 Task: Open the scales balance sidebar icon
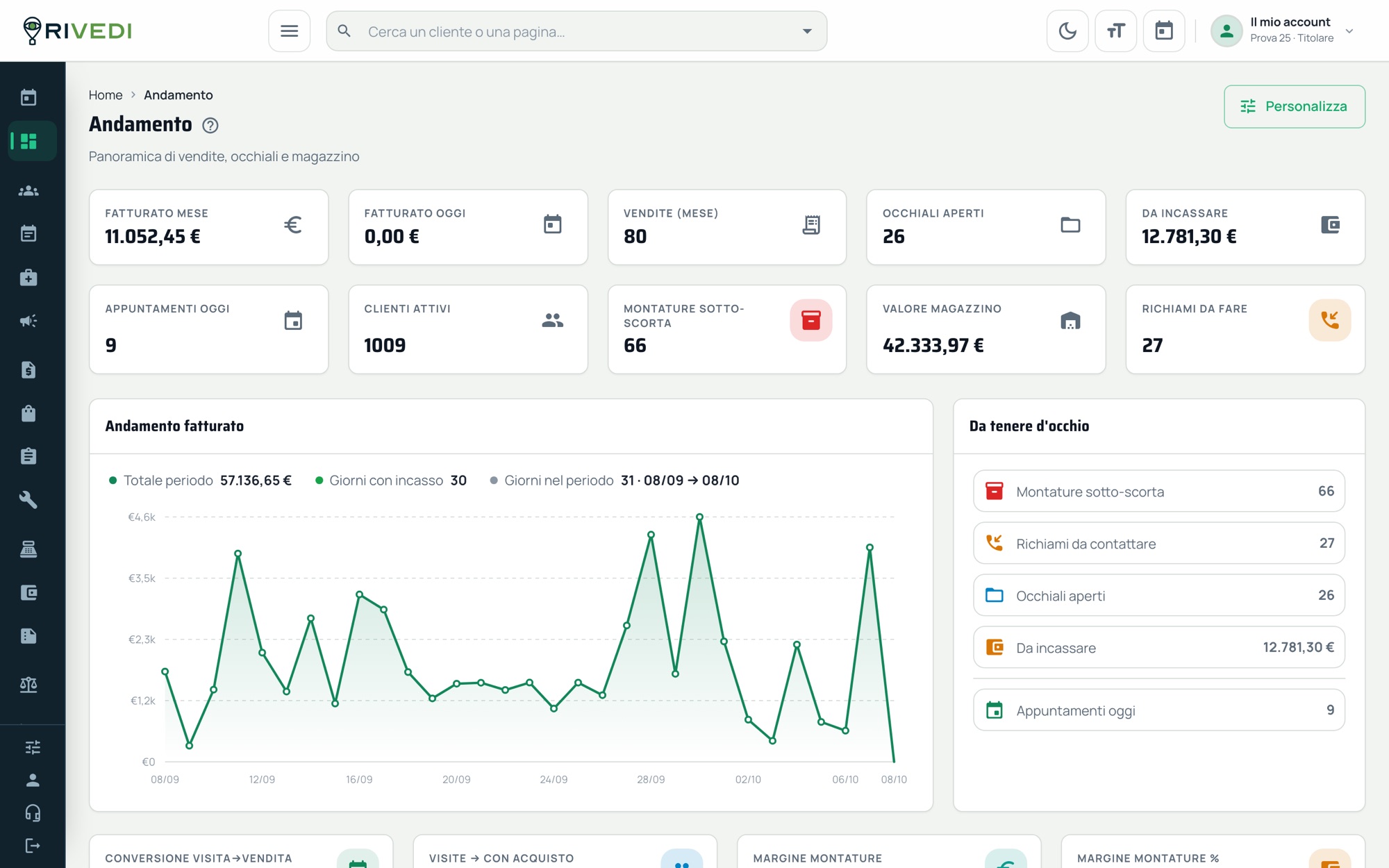(x=28, y=685)
